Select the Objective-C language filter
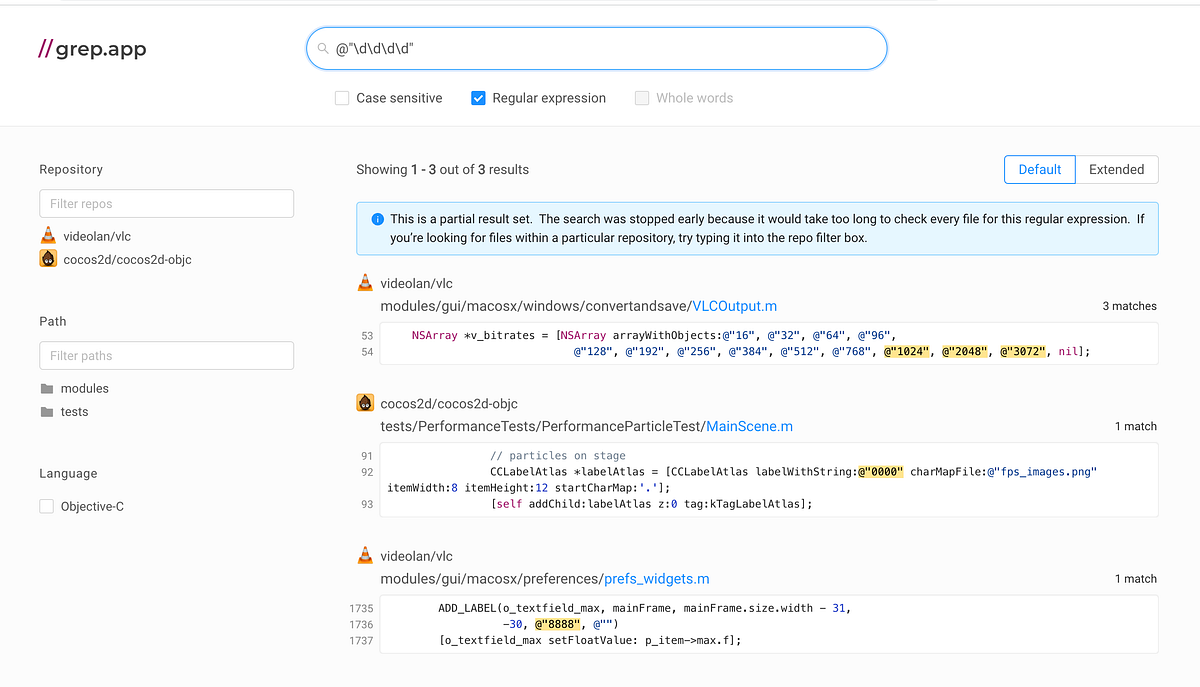Screen dimensions: 1200x687 tap(46, 506)
